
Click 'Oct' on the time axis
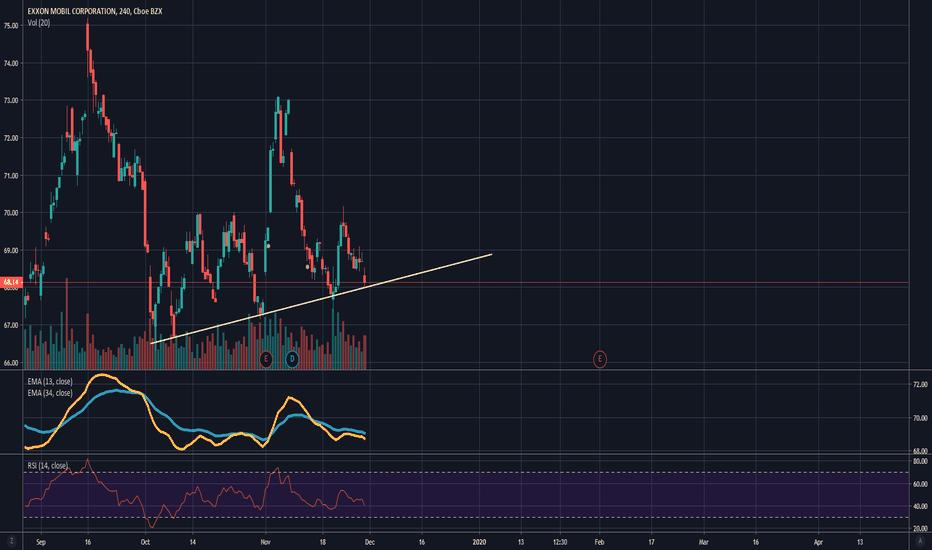(x=145, y=542)
